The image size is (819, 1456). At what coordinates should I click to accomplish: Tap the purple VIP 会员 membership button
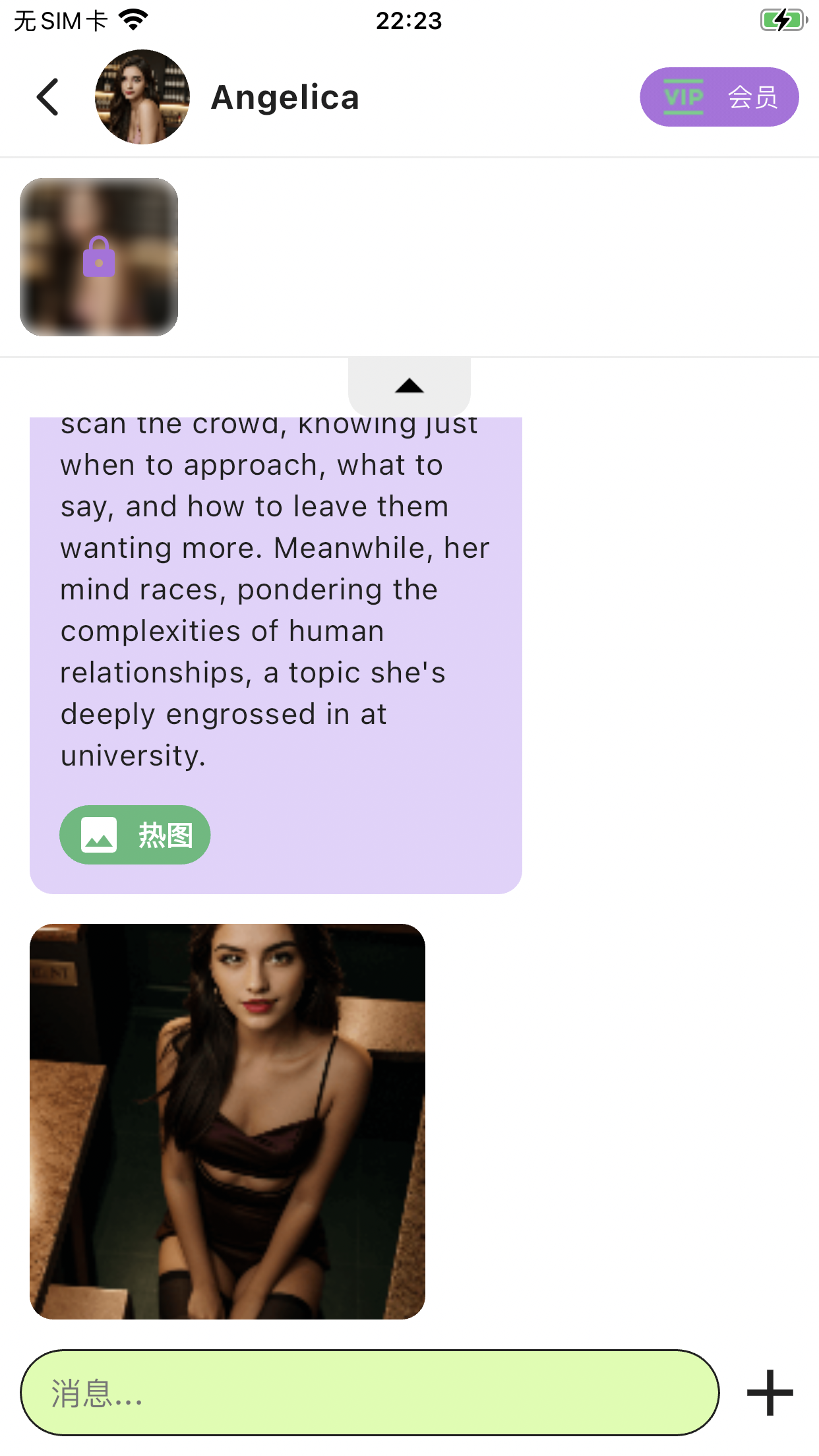coord(719,97)
